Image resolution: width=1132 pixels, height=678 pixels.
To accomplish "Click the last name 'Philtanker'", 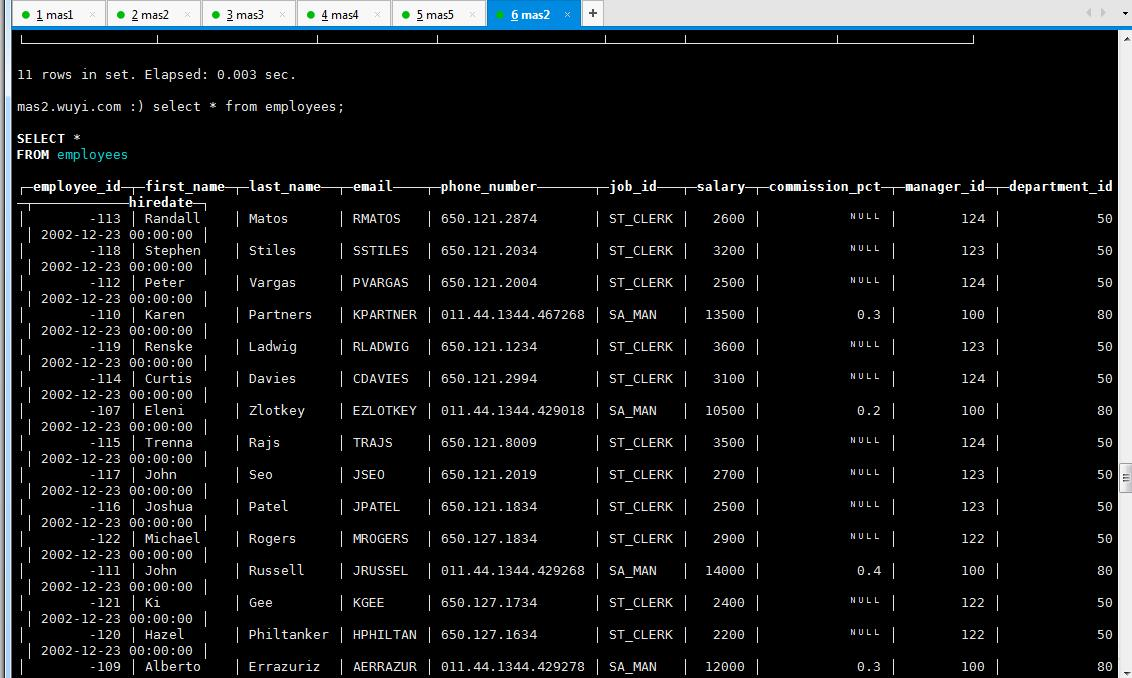I will (x=288, y=635).
